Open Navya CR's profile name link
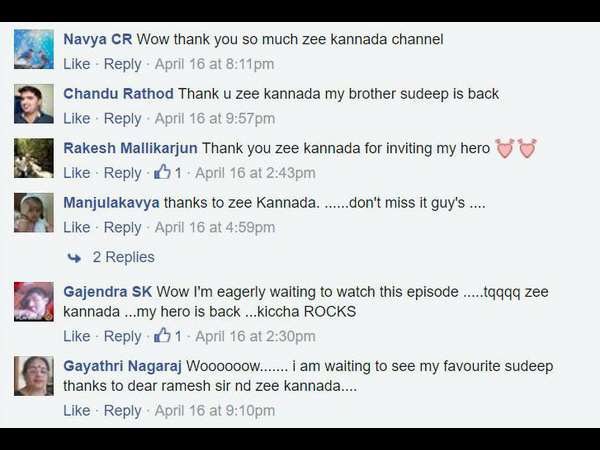The width and height of the screenshot is (600, 450). [x=98, y=39]
